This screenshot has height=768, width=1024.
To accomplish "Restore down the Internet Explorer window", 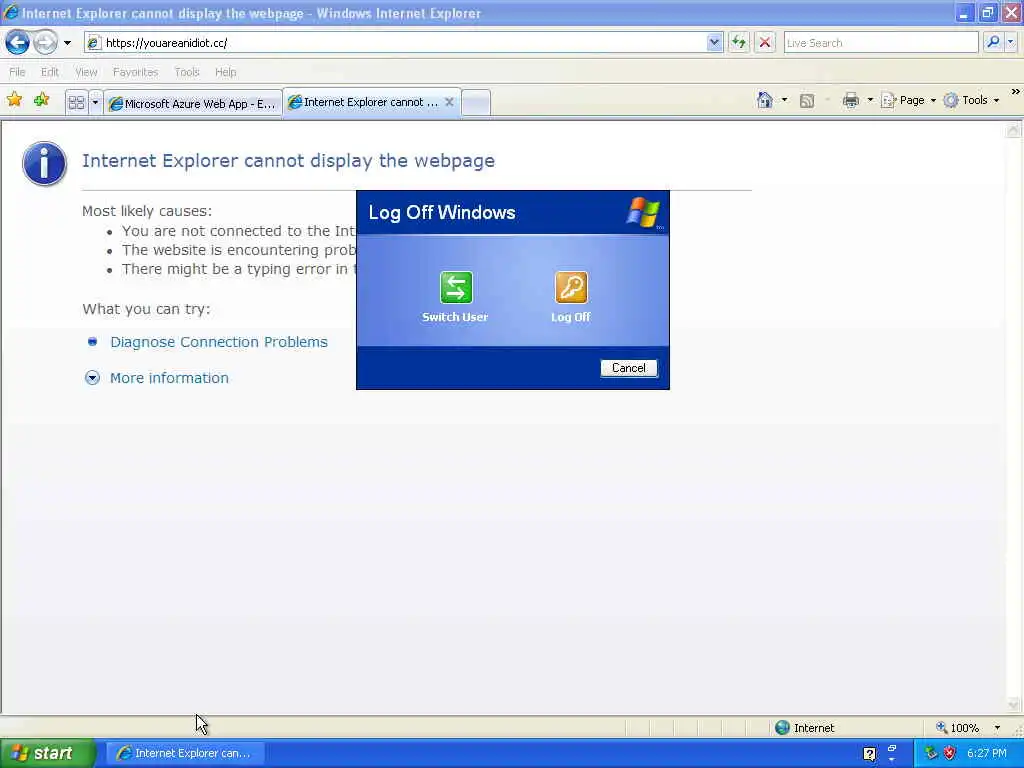I will pos(988,13).
